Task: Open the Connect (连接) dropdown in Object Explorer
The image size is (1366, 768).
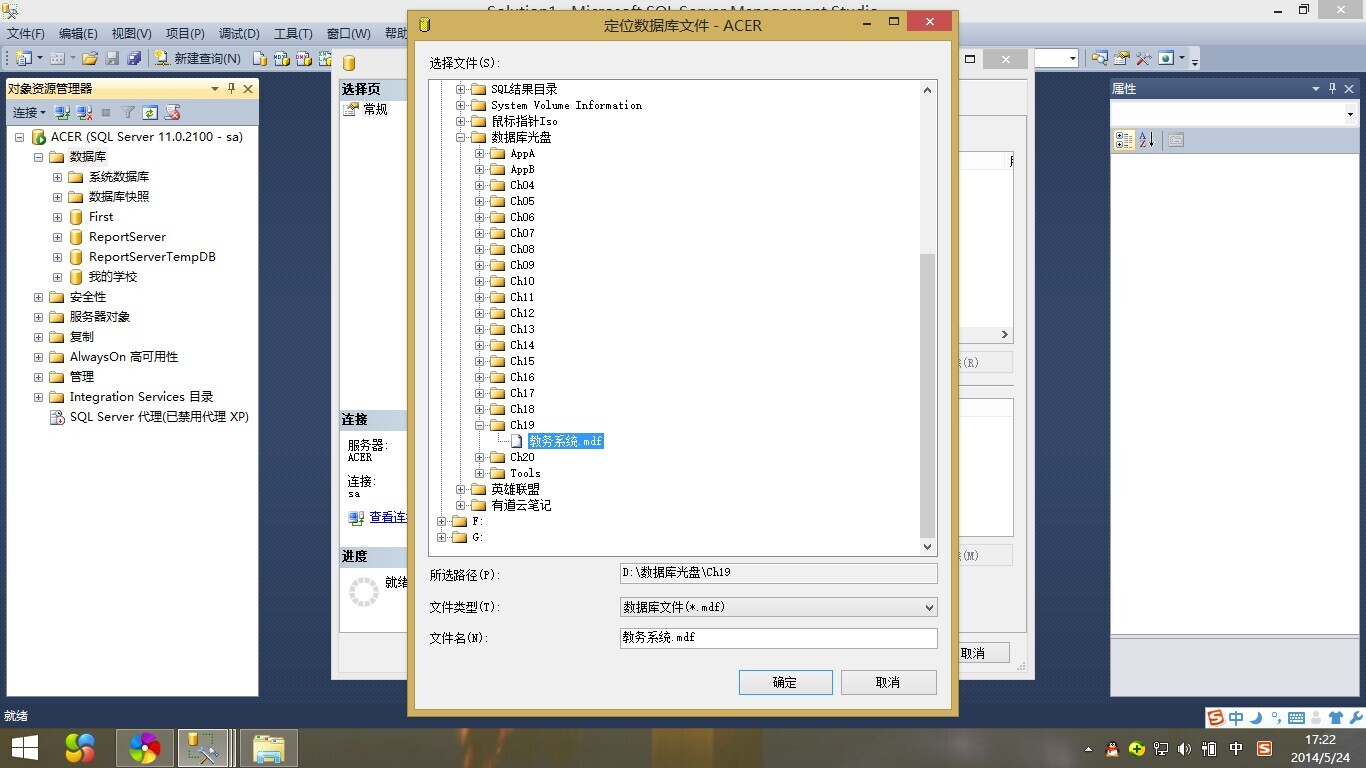Action: (x=28, y=113)
